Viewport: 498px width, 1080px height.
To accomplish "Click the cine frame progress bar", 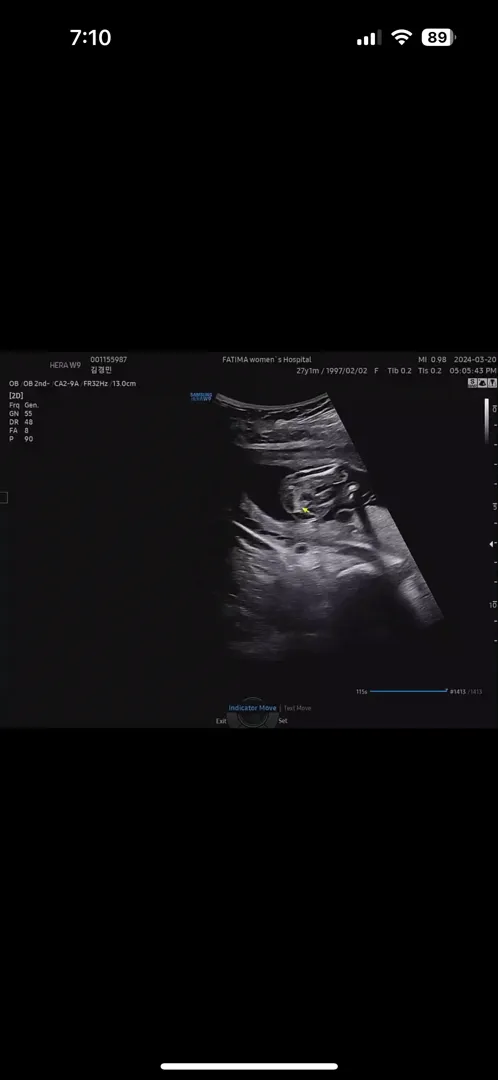I will (408, 691).
